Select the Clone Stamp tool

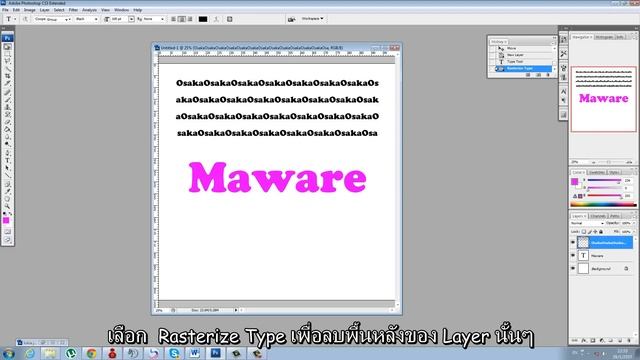point(7,107)
